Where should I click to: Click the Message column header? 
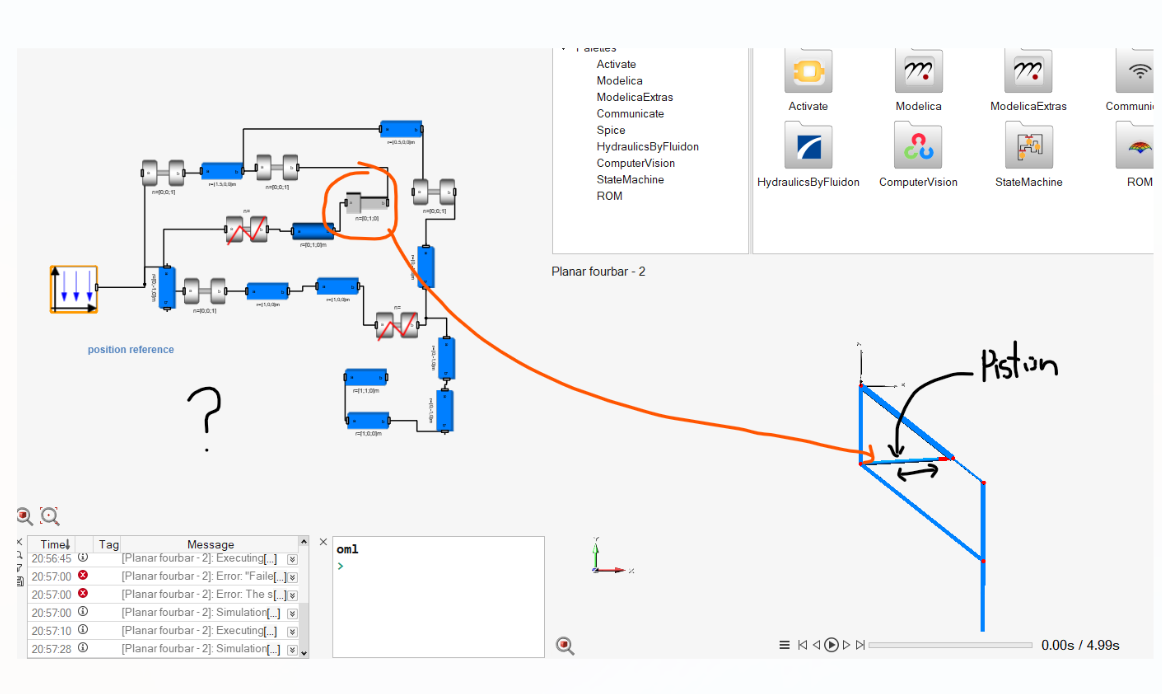pyautogui.click(x=210, y=544)
